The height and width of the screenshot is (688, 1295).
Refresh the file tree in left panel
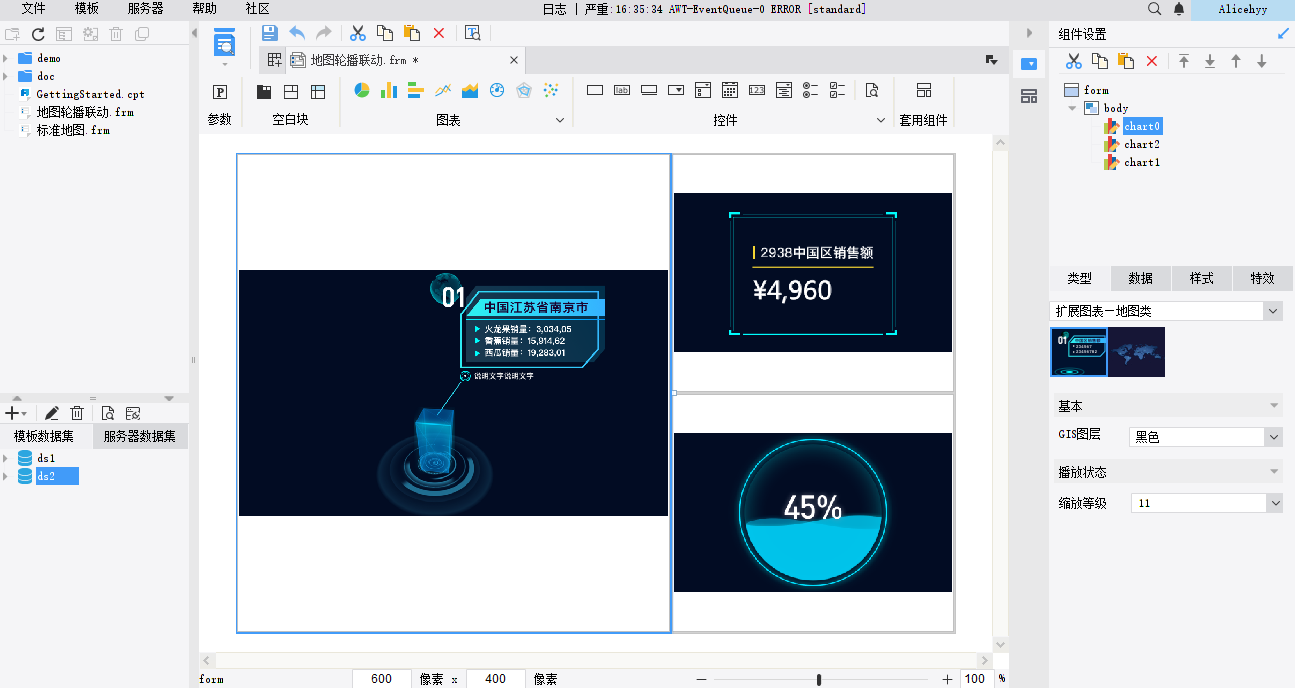[x=38, y=34]
